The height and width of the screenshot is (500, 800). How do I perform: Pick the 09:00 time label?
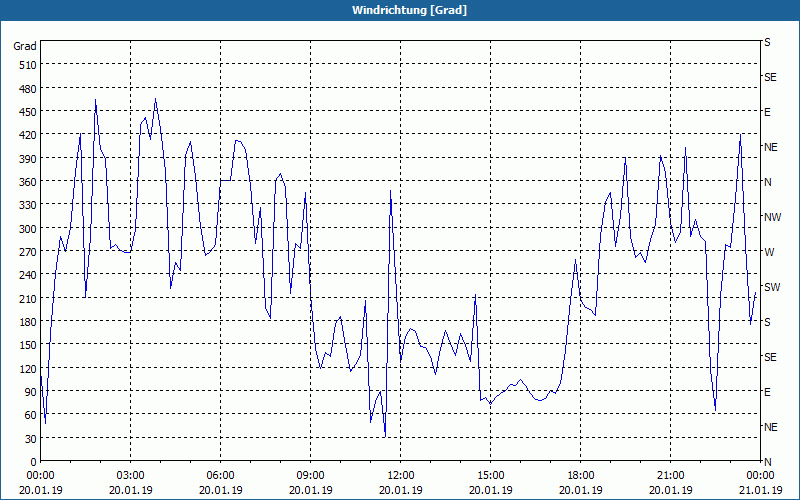point(310,476)
